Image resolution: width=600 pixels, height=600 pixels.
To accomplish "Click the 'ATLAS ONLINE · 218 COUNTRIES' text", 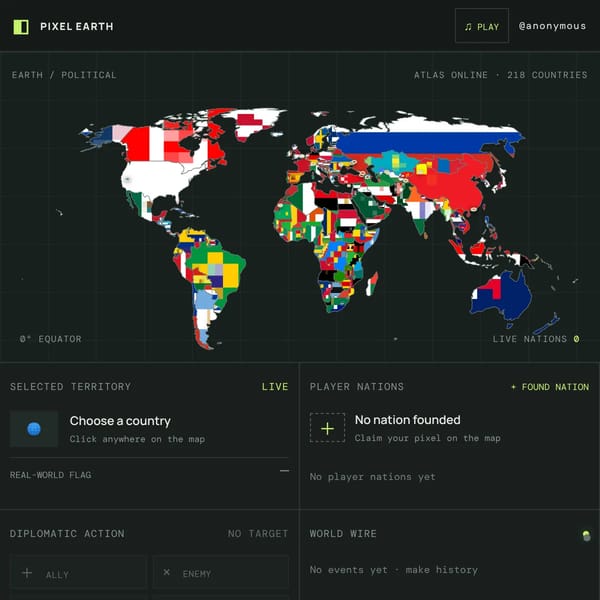I will (x=501, y=75).
